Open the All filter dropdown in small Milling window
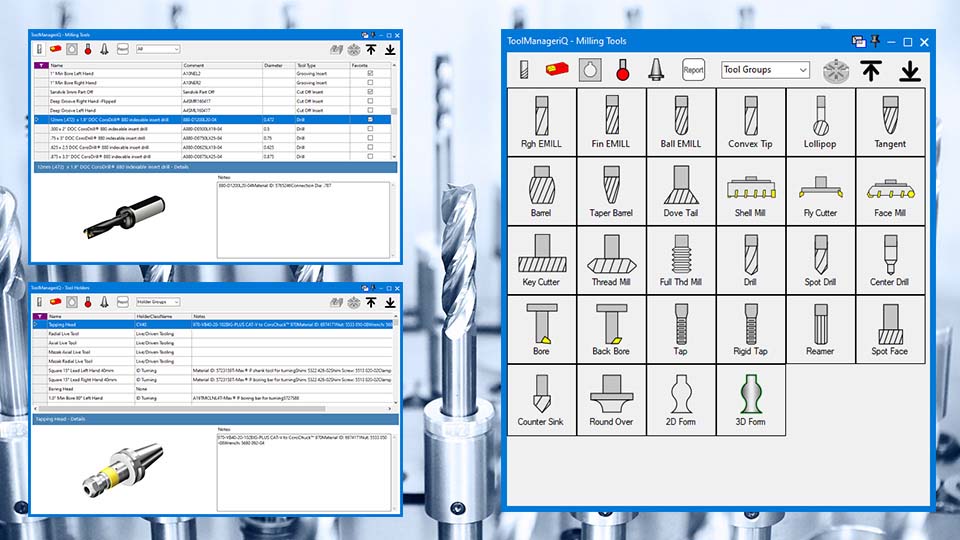960x540 pixels. point(158,49)
